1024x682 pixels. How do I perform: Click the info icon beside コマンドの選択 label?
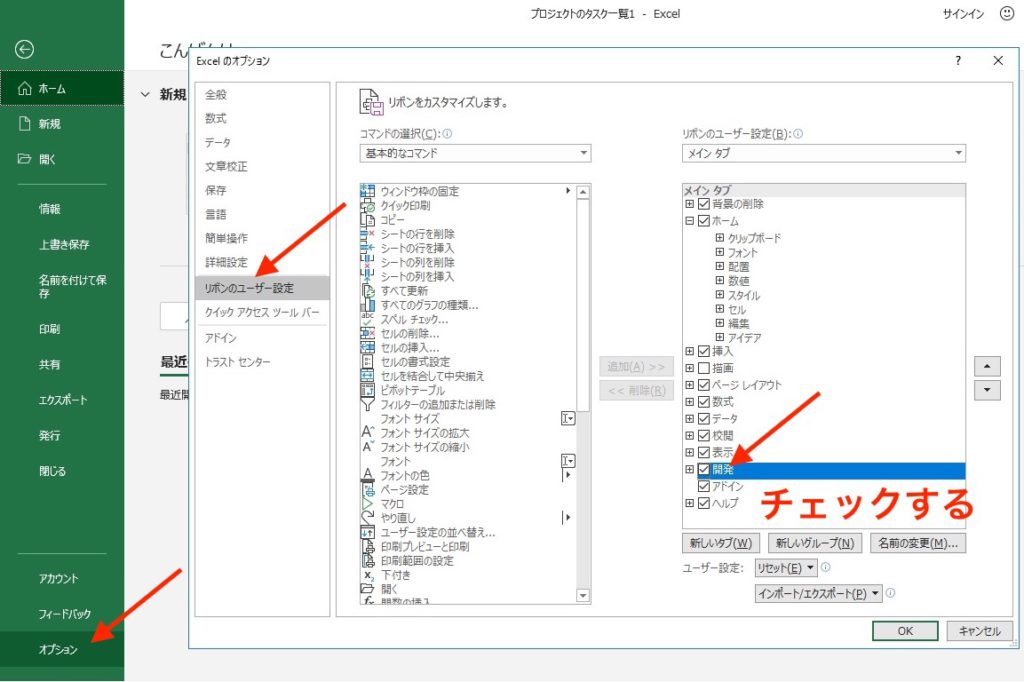pyautogui.click(x=447, y=134)
